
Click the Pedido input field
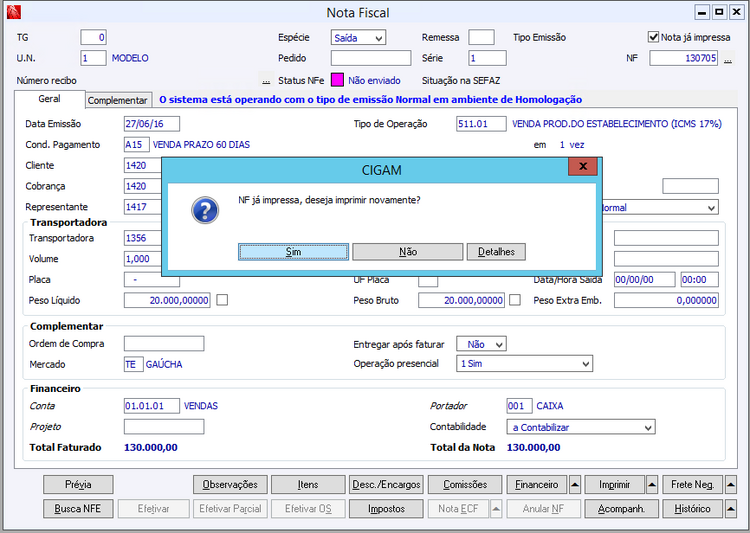tap(371, 58)
